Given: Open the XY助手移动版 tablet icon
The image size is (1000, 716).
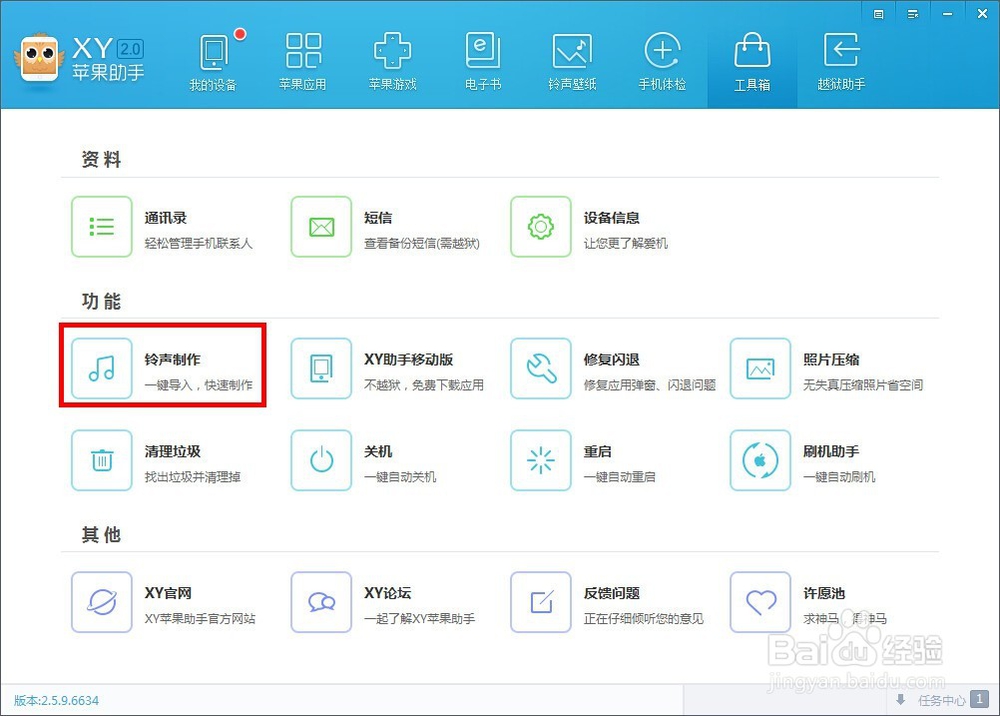Looking at the screenshot, I should tap(321, 368).
